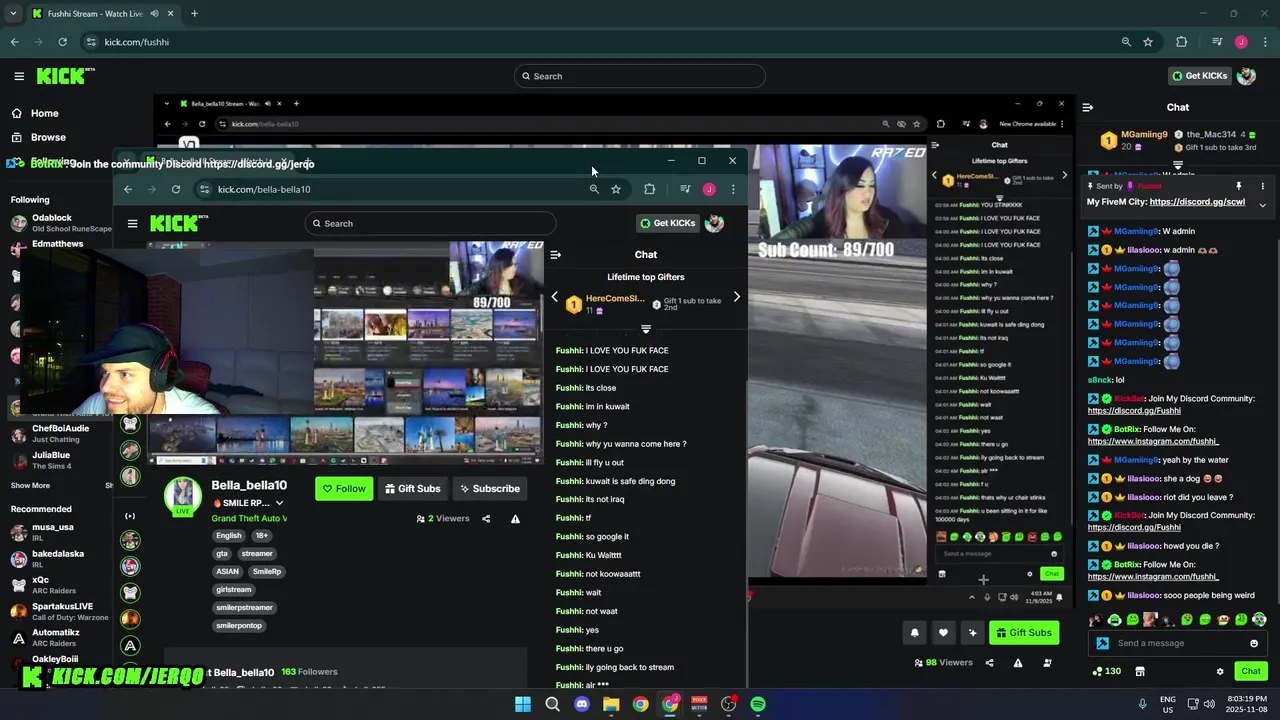
Task: Bookmark kick.com/fushhi with the star icon
Action: 1148,42
